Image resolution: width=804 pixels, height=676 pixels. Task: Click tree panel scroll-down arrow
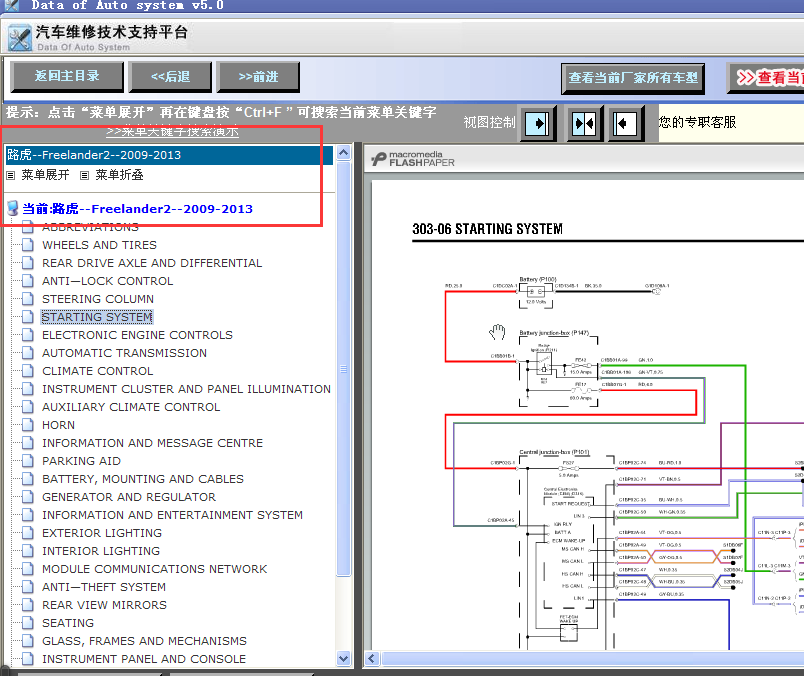pyautogui.click(x=344, y=658)
